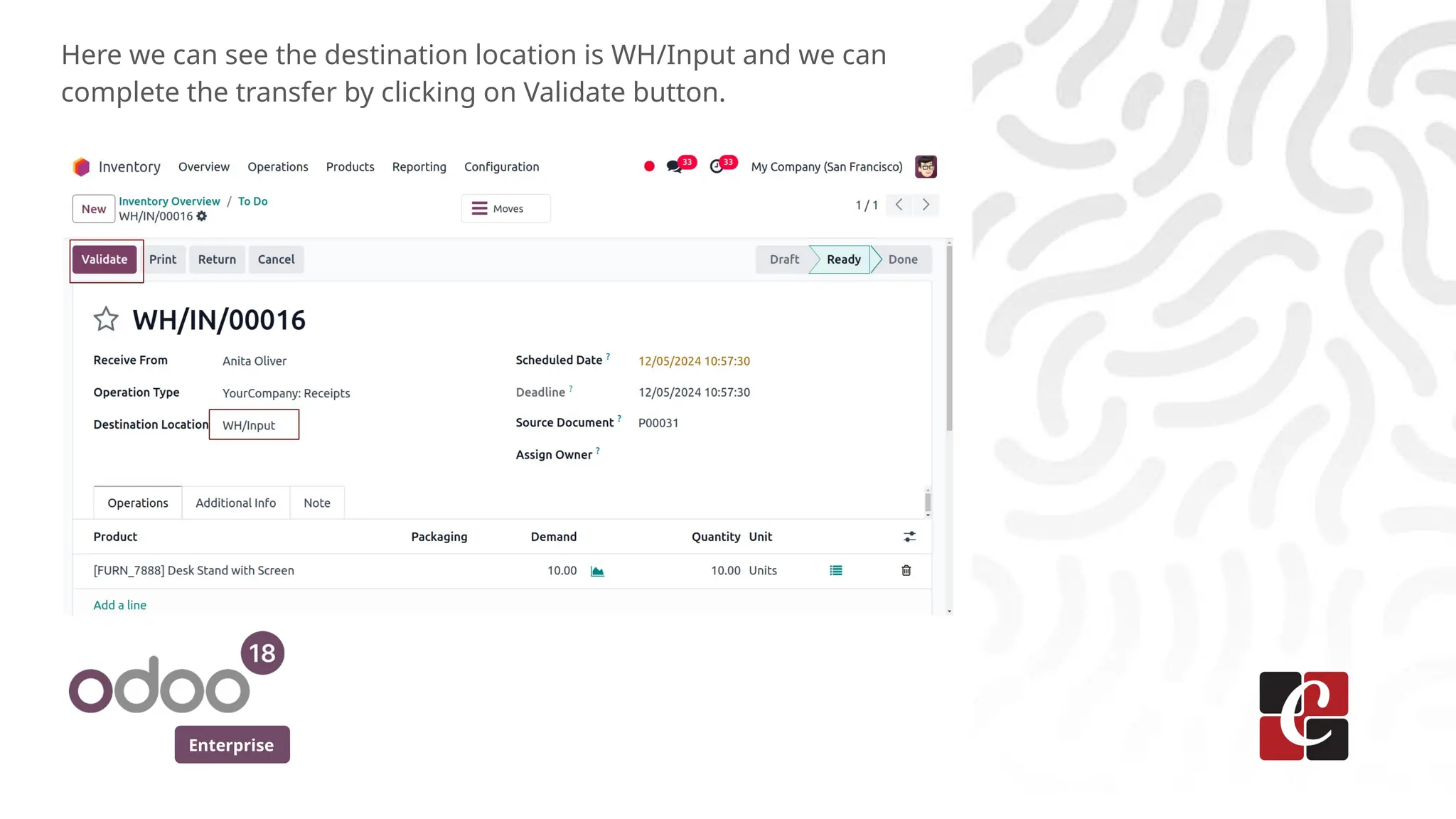Screen dimensions: 1456x819
Task: Open the activities clock icon
Action: 717,166
